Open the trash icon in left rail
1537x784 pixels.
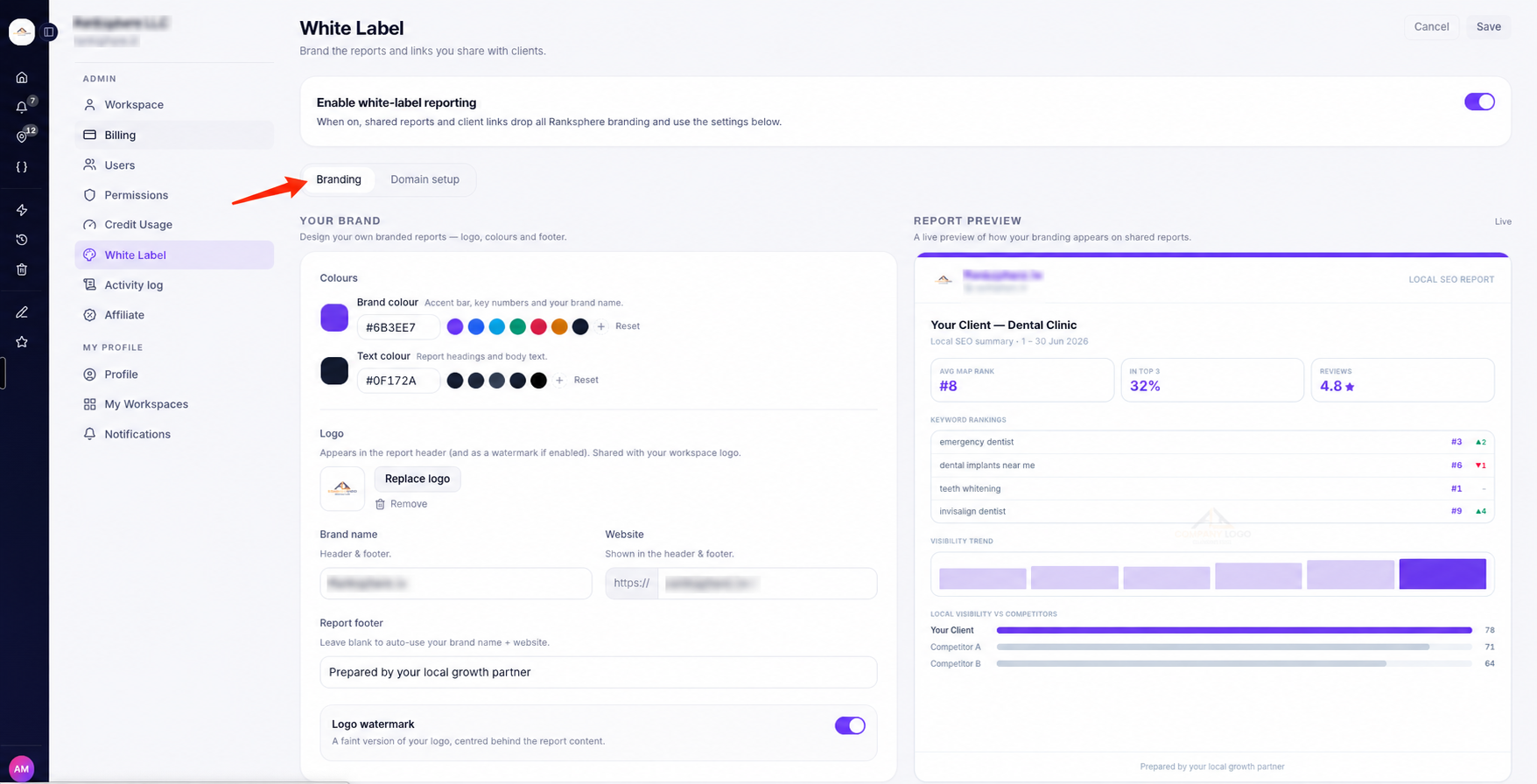coord(22,269)
